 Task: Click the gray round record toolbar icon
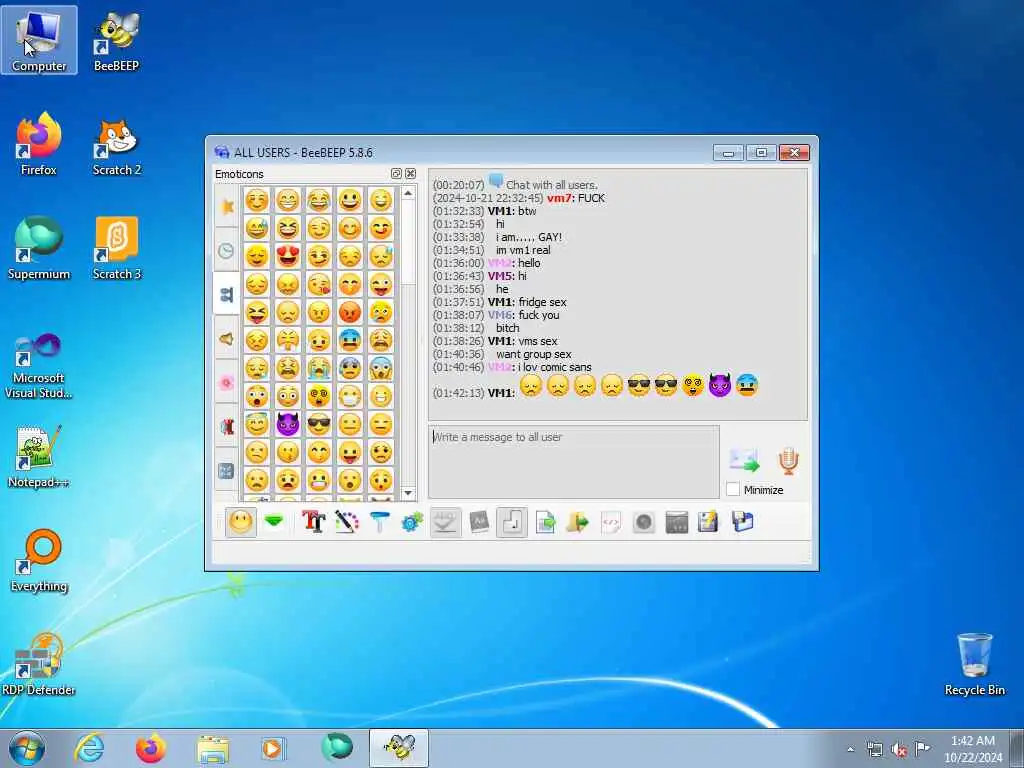coord(644,522)
